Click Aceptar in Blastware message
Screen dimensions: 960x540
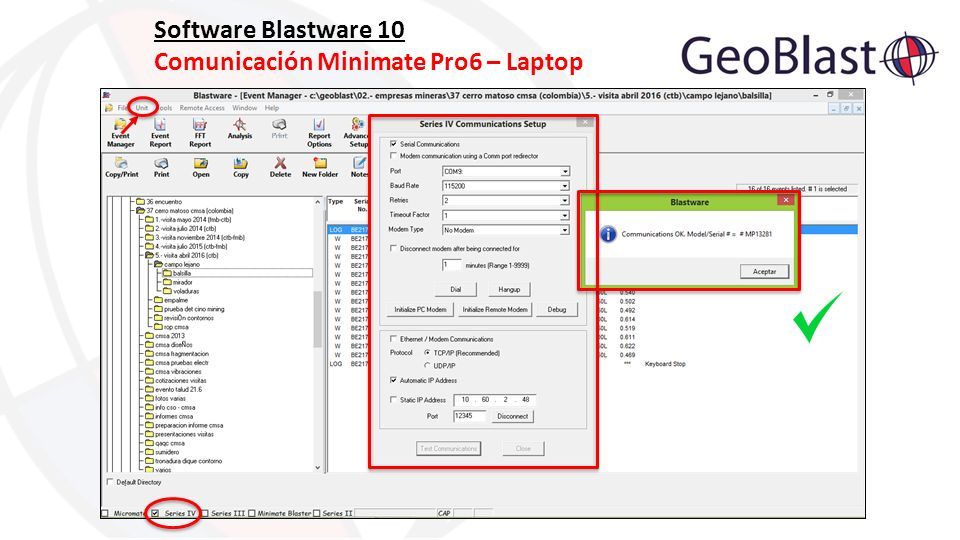tap(764, 271)
